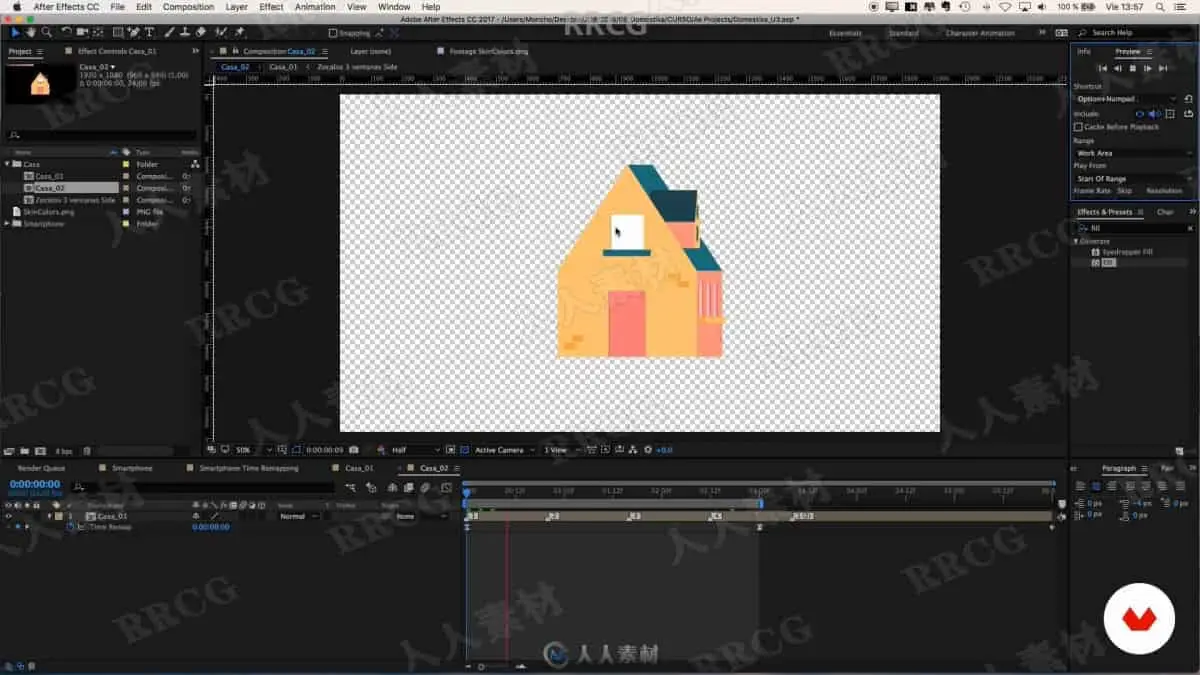This screenshot has width=1200, height=675.
Task: Toggle video include eye in Preview panel
Action: click(x=1139, y=114)
